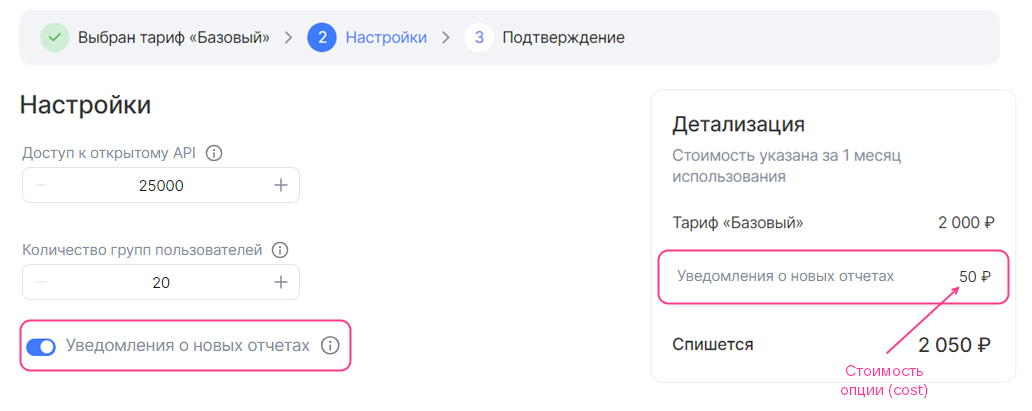Click the groups field showing 20
The image size is (1032, 411).
pyautogui.click(x=161, y=282)
